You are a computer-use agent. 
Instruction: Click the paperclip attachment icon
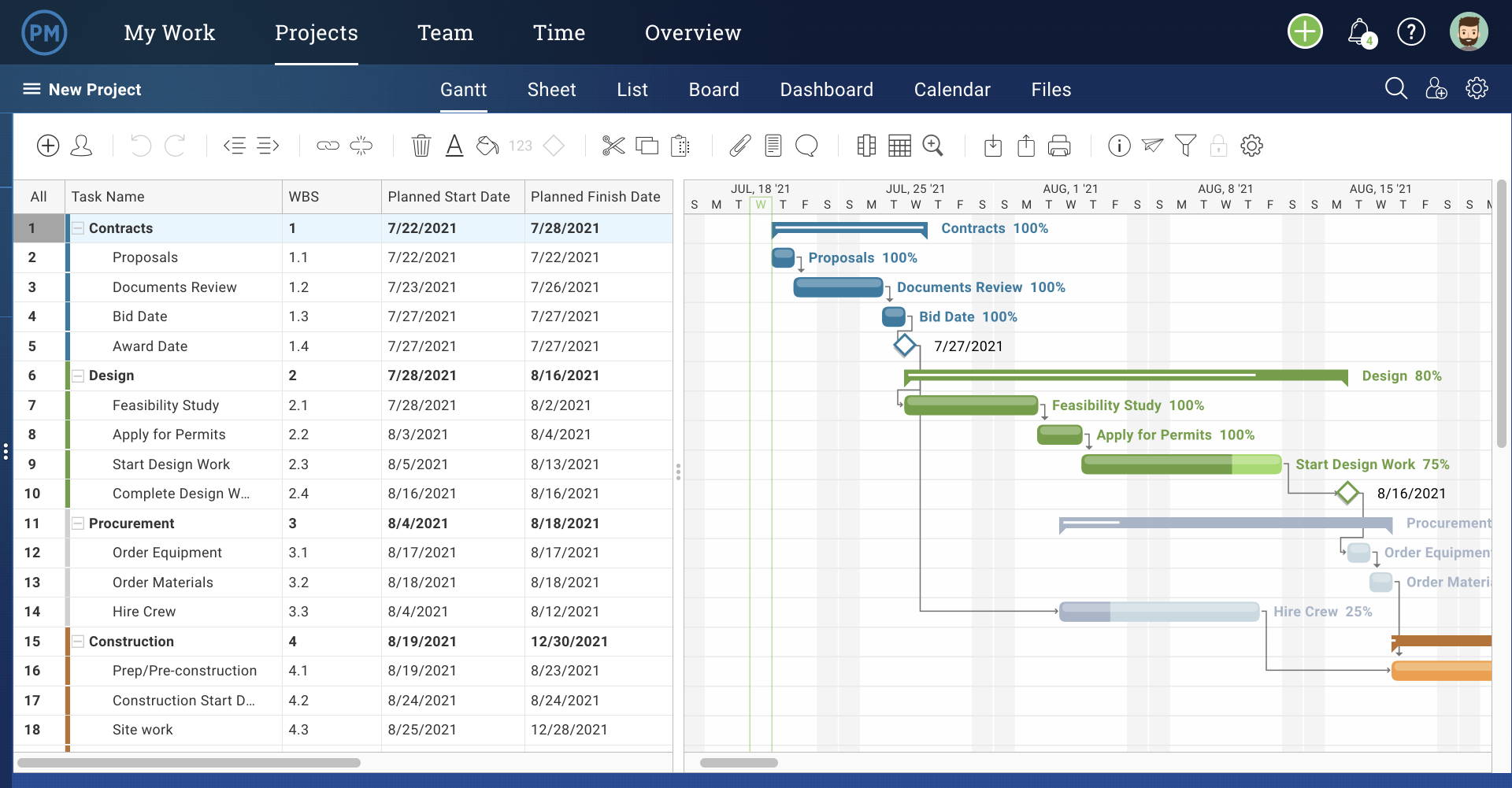point(740,146)
